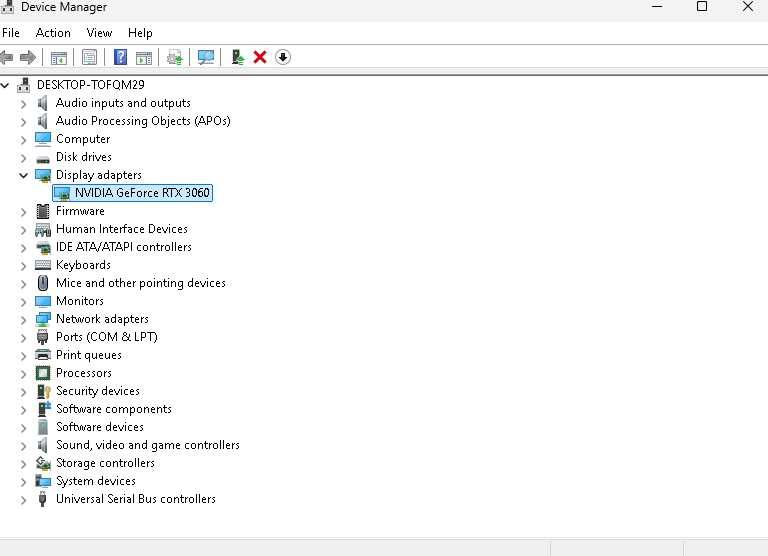Open the Action menu
This screenshot has height=556, width=768.
pos(53,33)
